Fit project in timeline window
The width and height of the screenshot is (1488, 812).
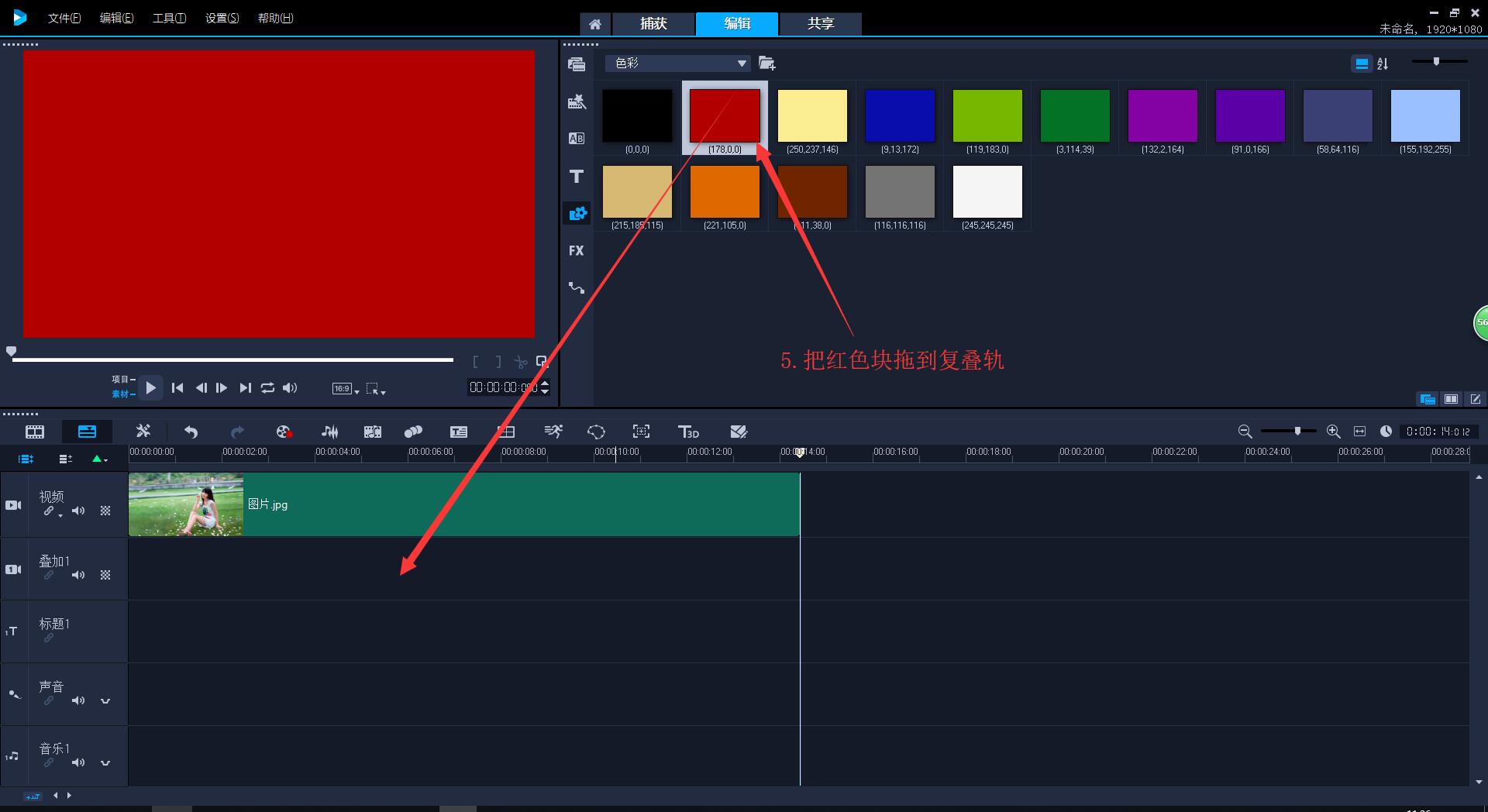click(x=1359, y=432)
